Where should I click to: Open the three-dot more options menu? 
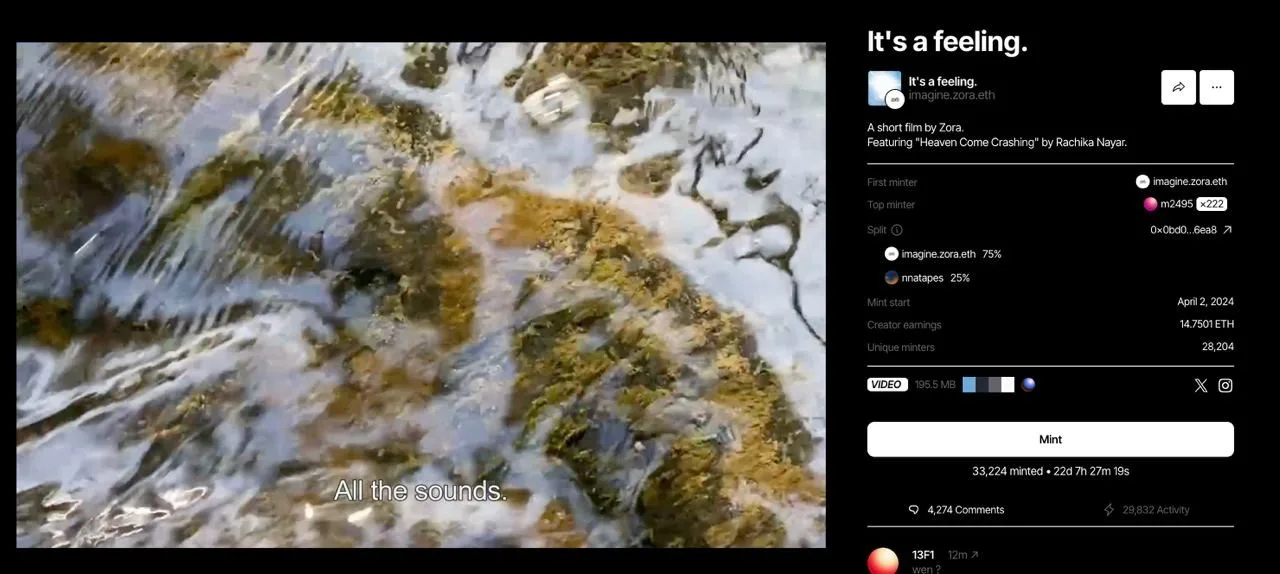click(1216, 87)
